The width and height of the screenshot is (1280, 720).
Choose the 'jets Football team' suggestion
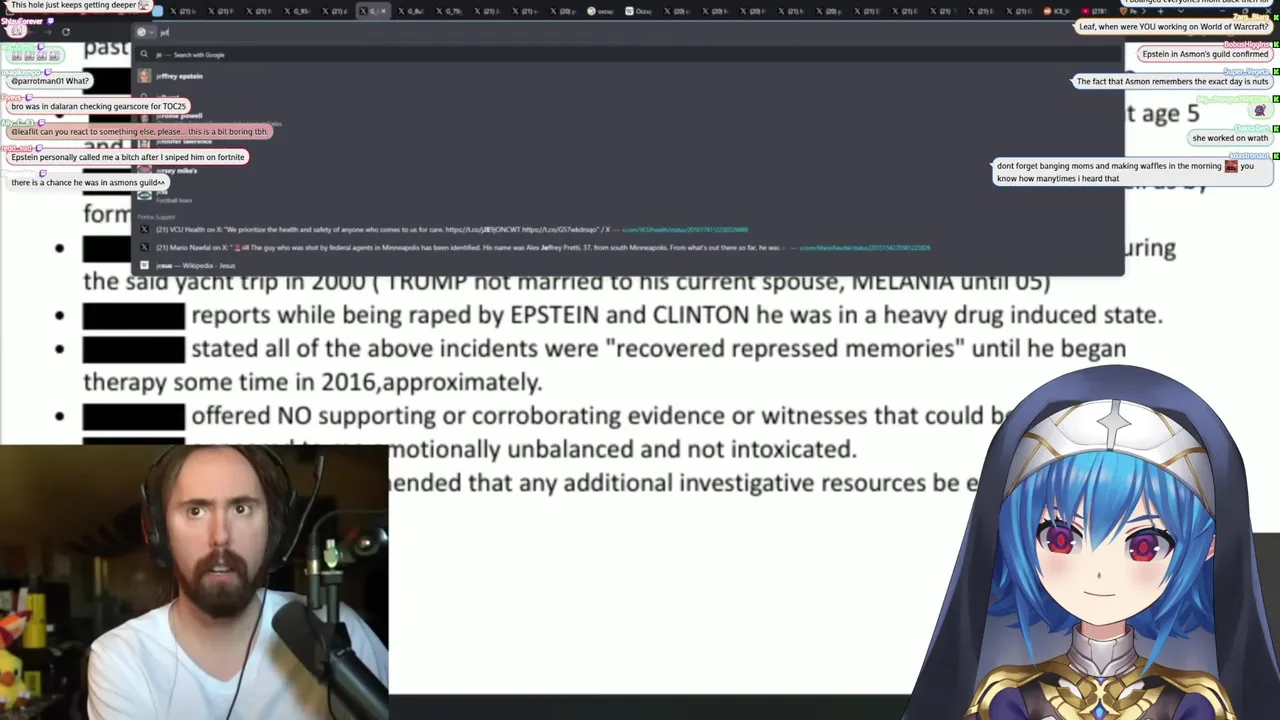pyautogui.click(x=628, y=196)
